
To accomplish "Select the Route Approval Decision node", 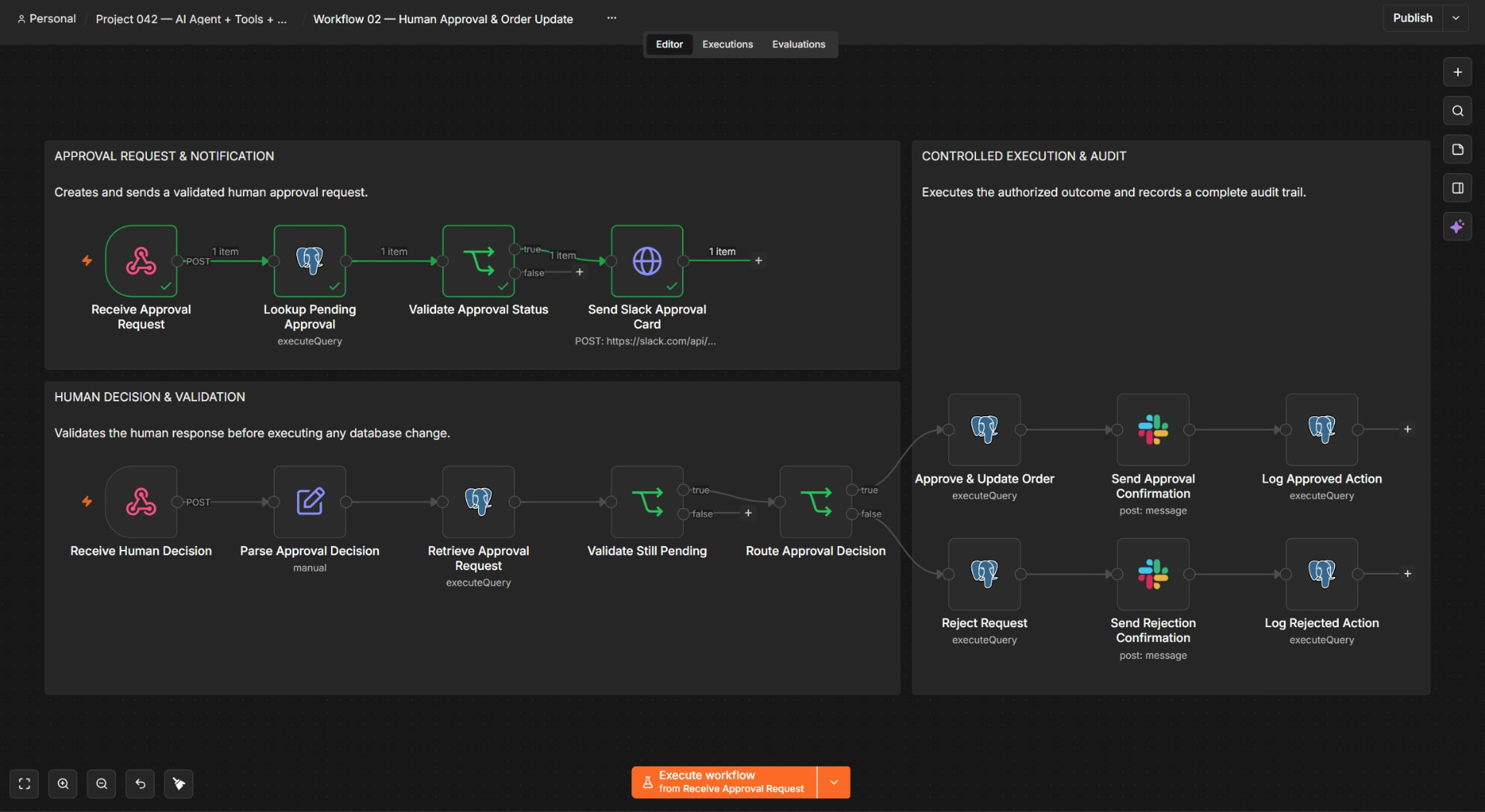I will coord(815,502).
